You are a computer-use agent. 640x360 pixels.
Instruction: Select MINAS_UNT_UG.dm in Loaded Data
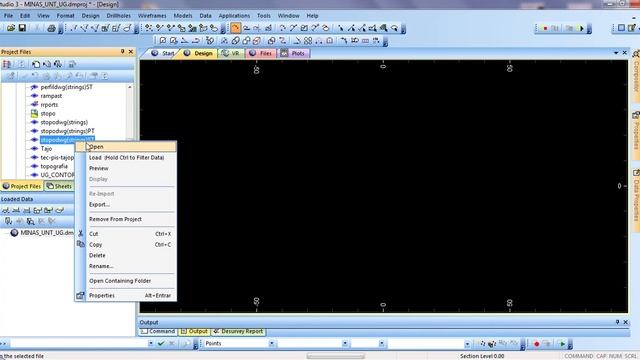(47, 233)
